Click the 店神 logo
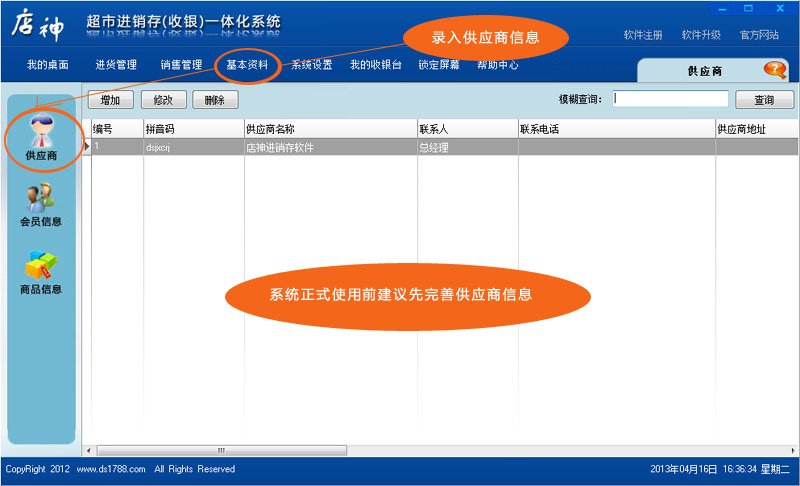The height and width of the screenshot is (486, 800). click(x=38, y=25)
